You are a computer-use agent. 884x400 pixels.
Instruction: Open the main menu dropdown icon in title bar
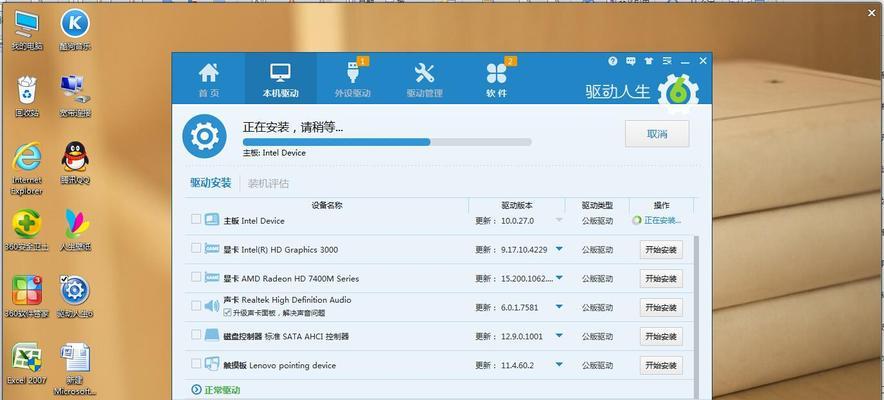click(667, 61)
